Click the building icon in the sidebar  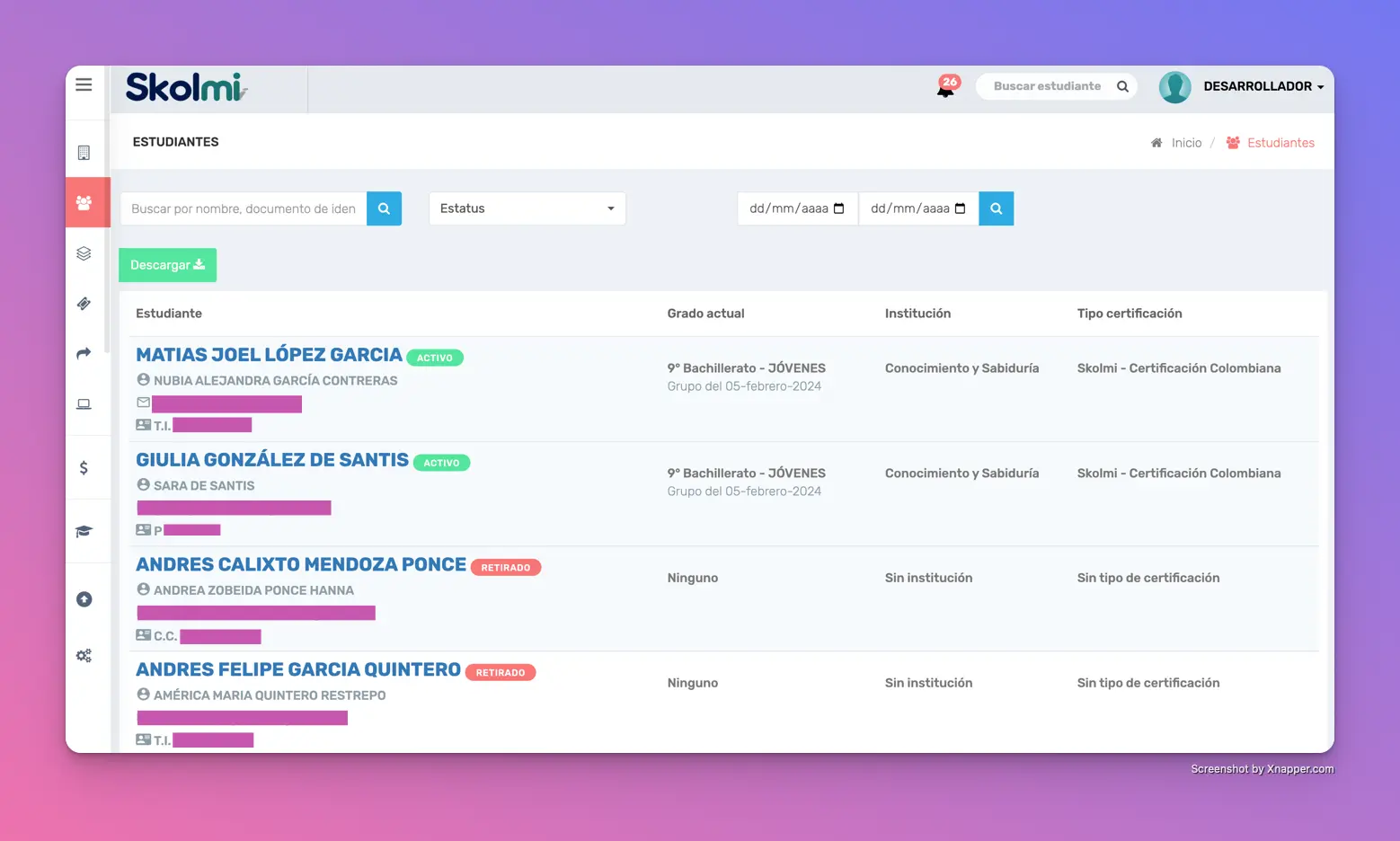[x=84, y=153]
